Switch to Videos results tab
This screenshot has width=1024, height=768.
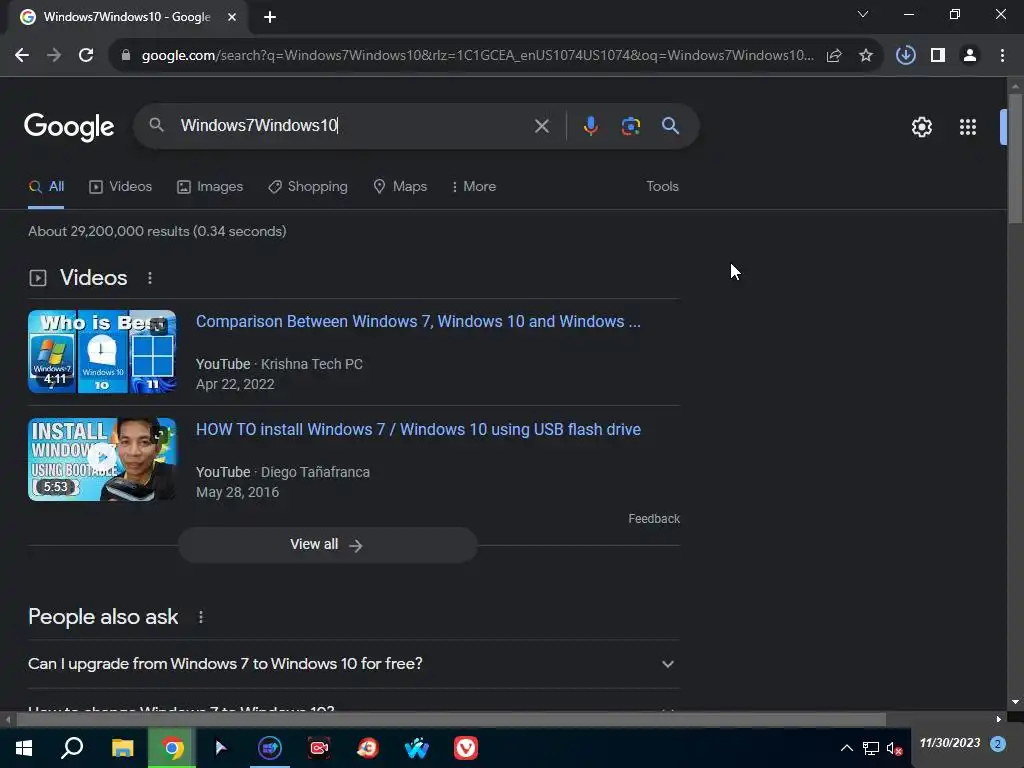120,187
